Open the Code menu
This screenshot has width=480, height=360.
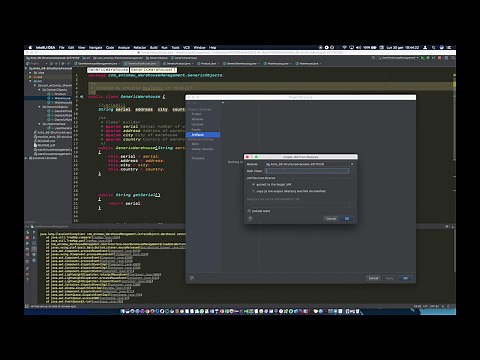point(110,48)
